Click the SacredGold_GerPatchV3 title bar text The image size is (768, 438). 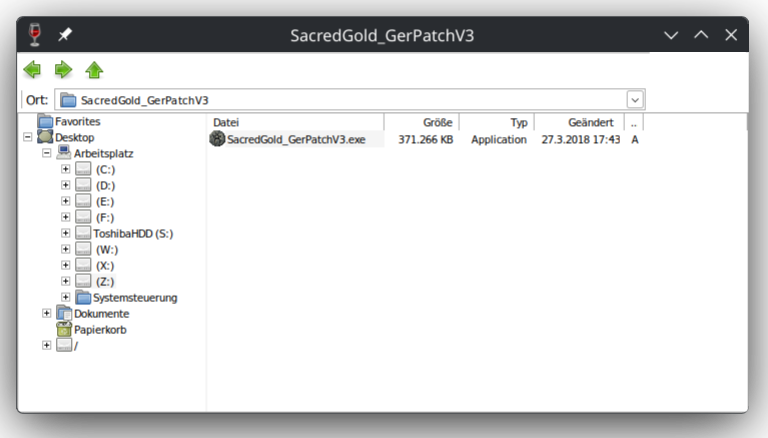(x=382, y=35)
